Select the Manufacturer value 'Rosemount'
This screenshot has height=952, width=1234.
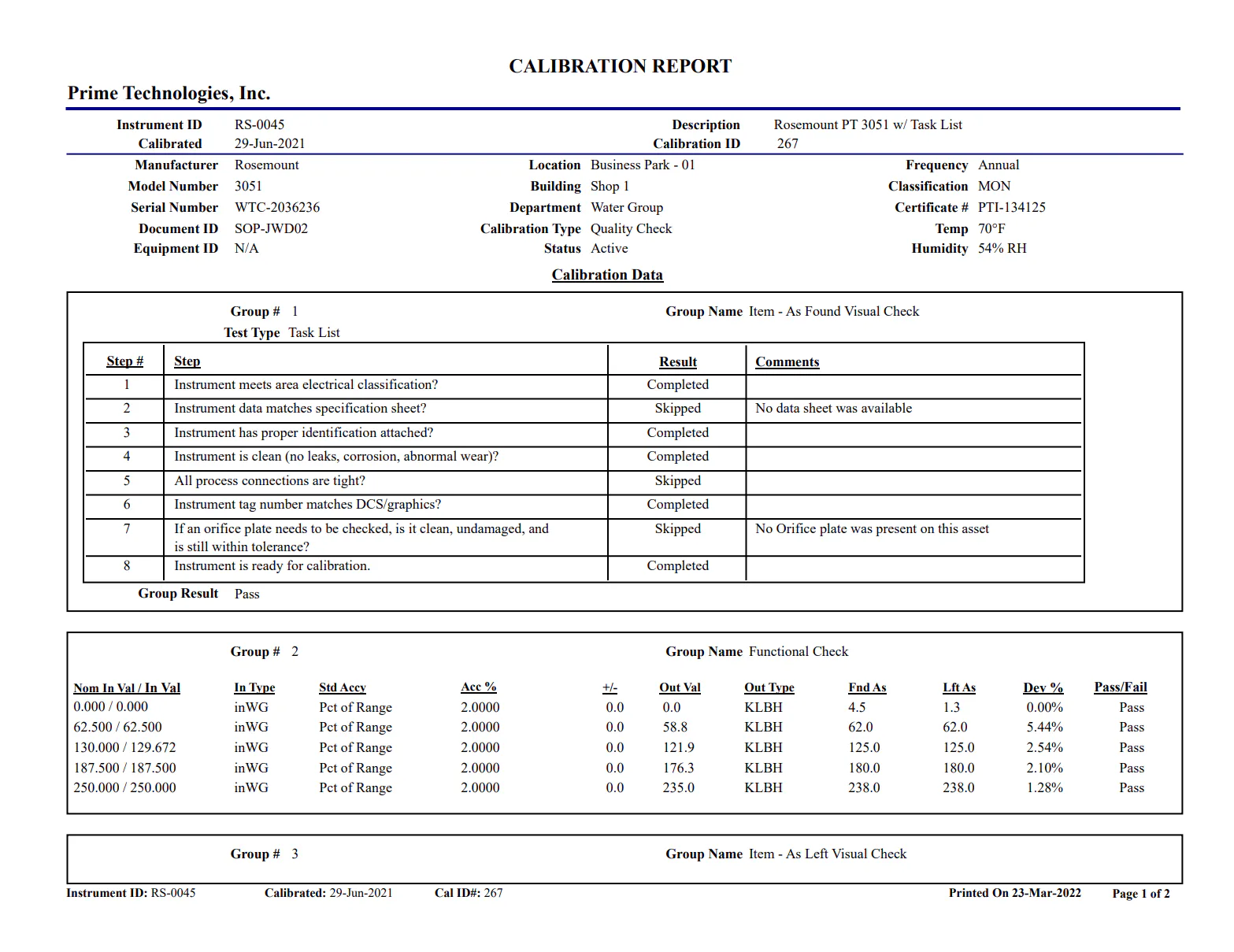pos(267,165)
